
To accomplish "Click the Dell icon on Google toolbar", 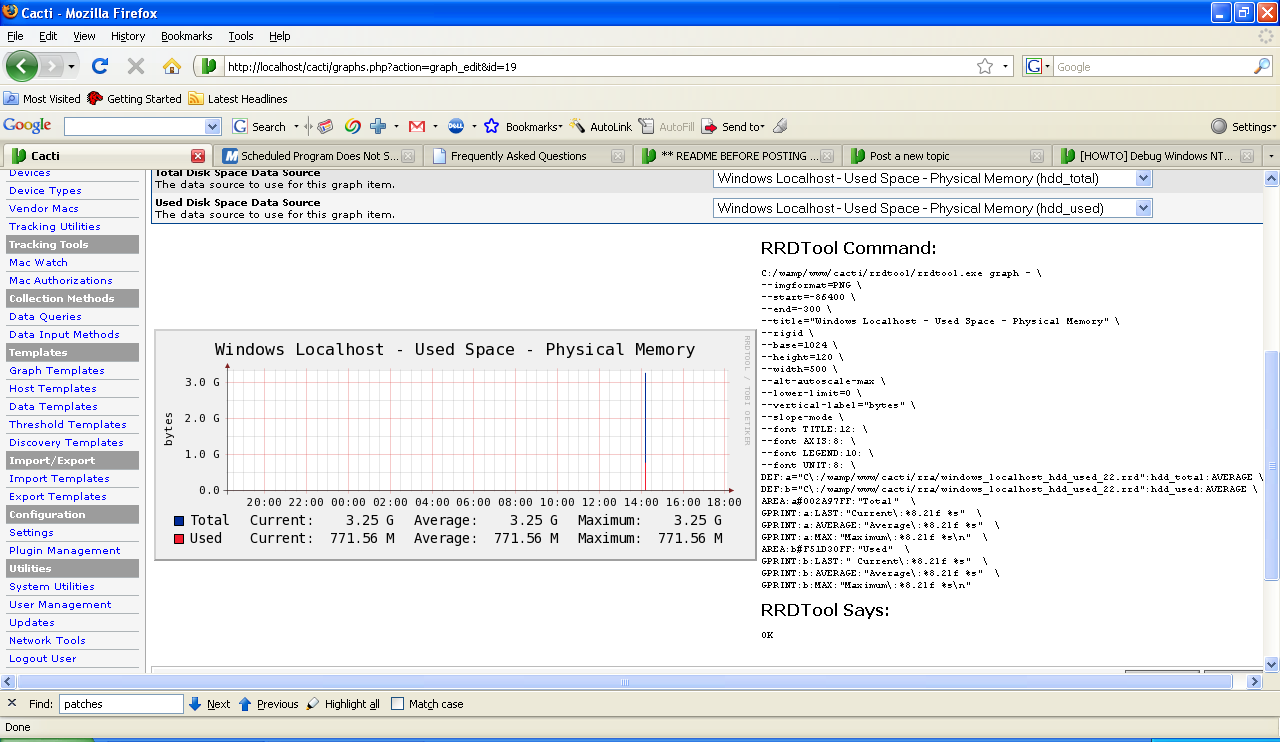I will pos(455,126).
